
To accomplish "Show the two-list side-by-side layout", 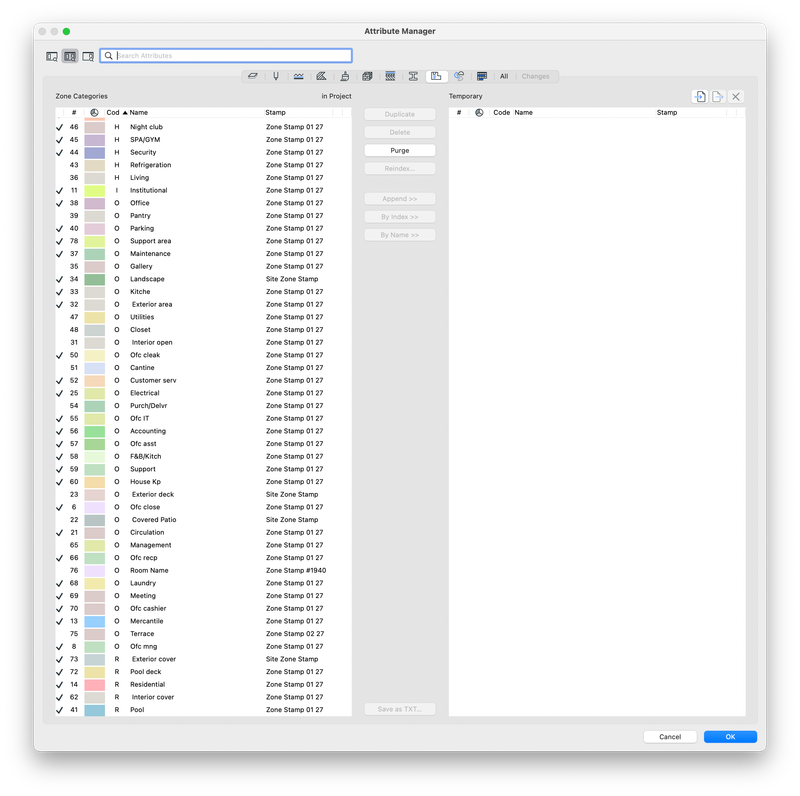I will 70,56.
